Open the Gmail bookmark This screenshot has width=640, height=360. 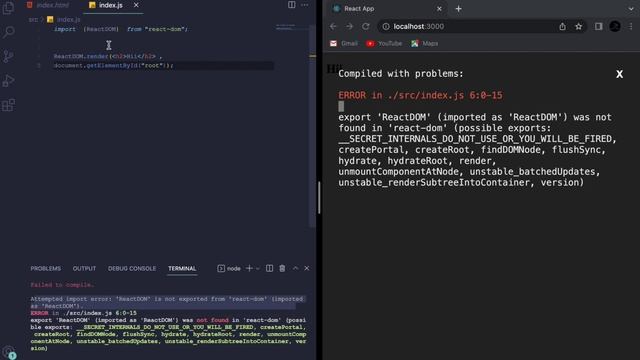click(344, 43)
